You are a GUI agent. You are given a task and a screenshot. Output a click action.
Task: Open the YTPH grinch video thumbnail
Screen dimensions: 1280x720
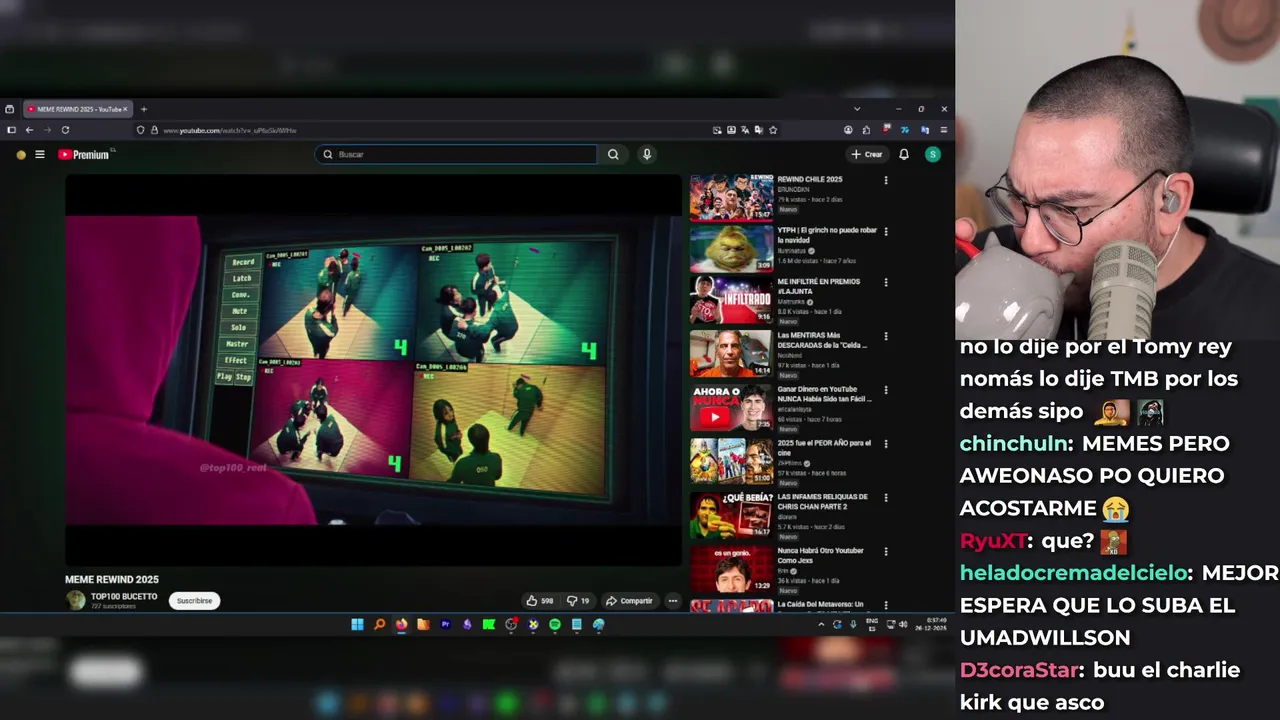pyautogui.click(x=732, y=248)
